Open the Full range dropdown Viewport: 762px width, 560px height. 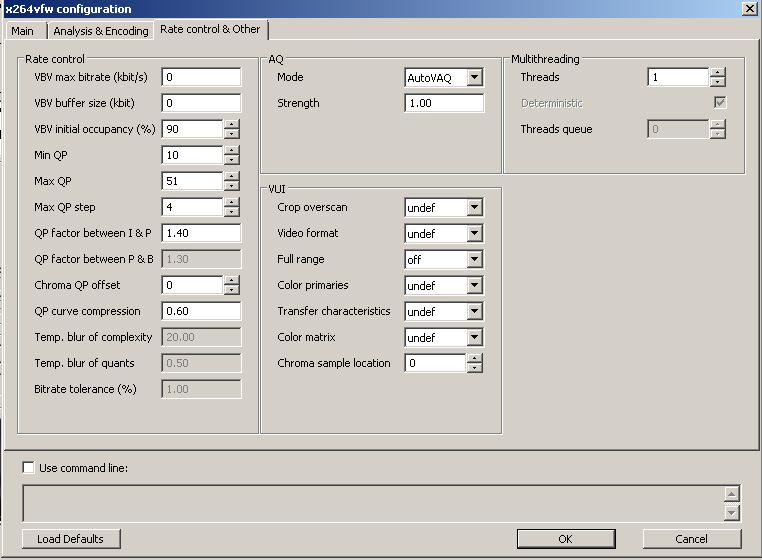[474, 260]
